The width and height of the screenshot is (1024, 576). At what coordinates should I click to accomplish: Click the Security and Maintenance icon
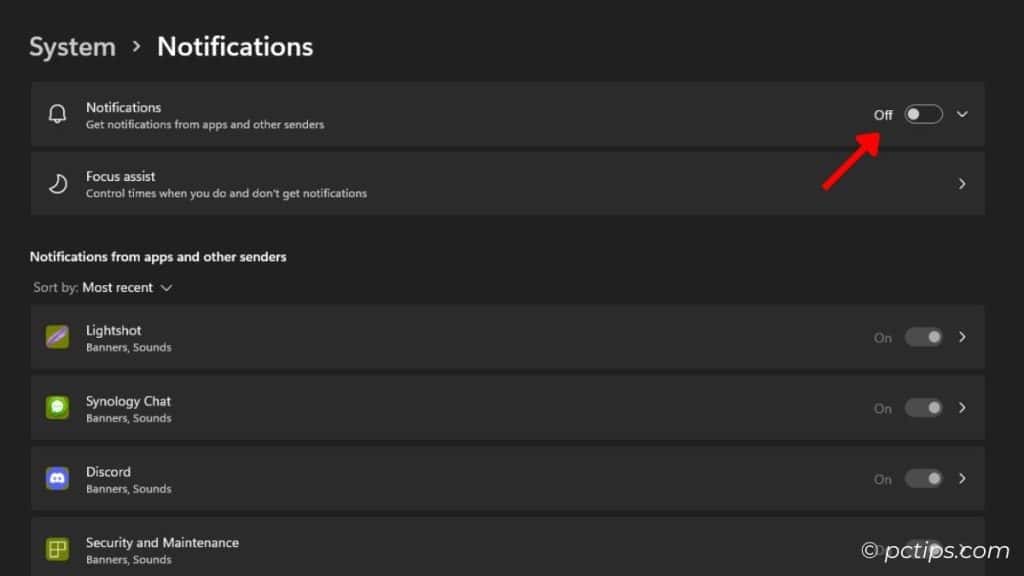pos(57,549)
